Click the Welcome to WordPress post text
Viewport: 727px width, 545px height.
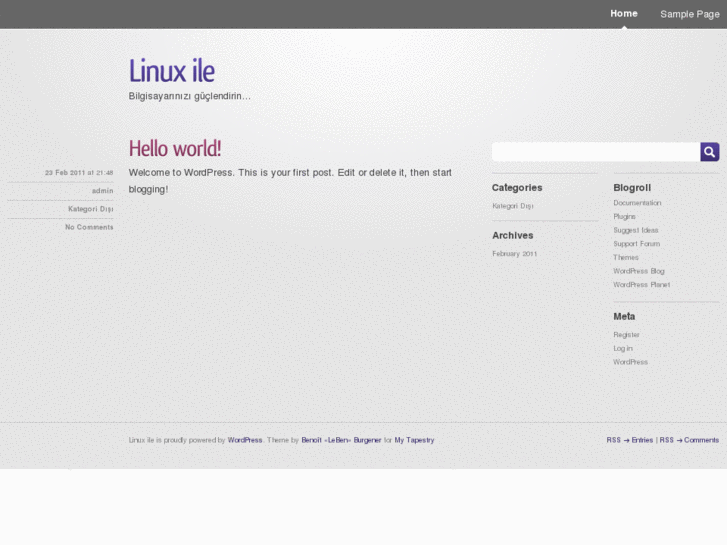click(x=290, y=181)
